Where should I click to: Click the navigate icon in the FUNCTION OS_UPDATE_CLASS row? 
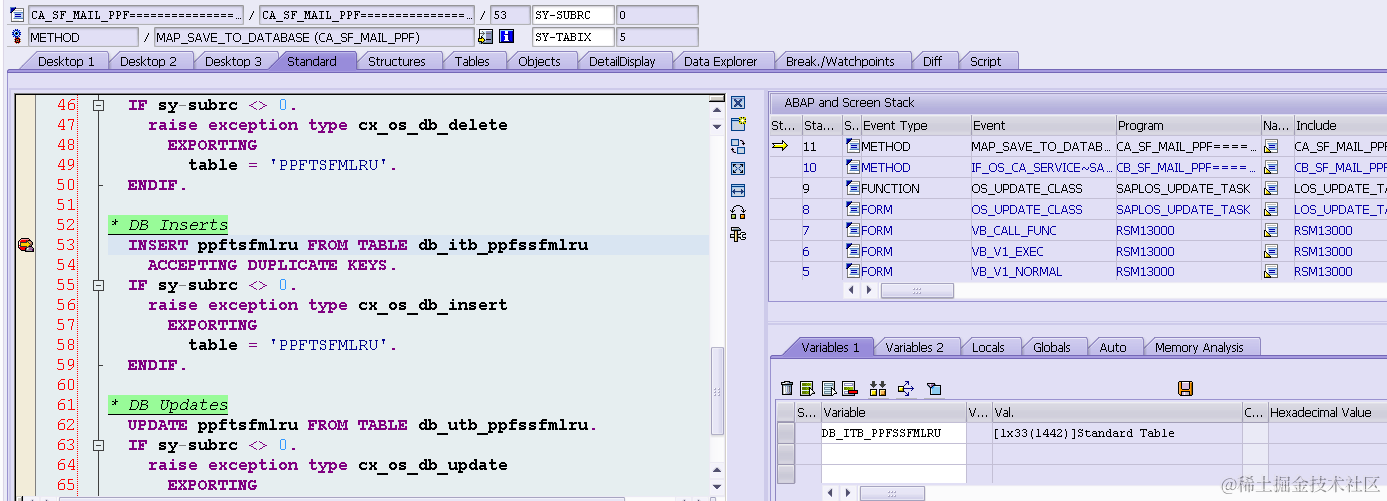coord(1271,189)
